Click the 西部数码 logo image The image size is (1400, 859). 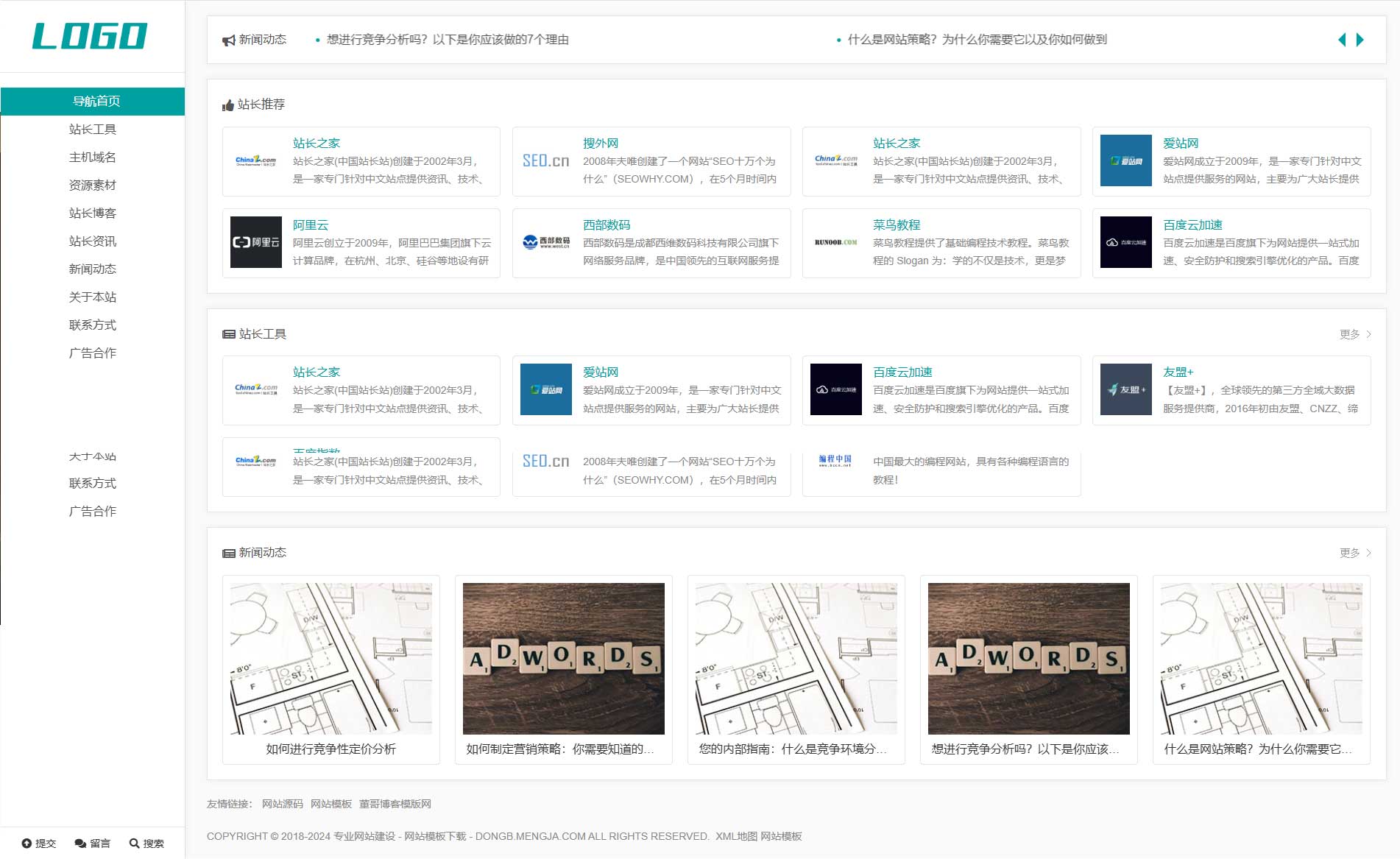point(546,242)
